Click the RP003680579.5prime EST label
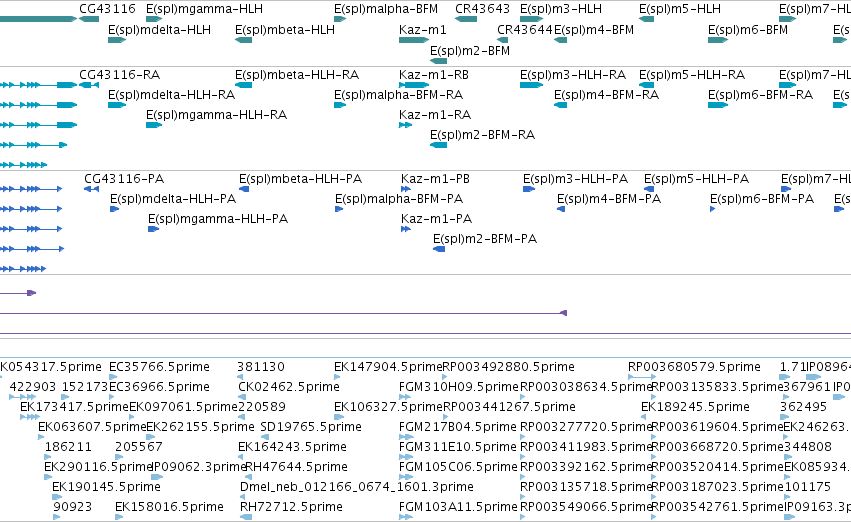Screen dimensions: 851x522 694,367
